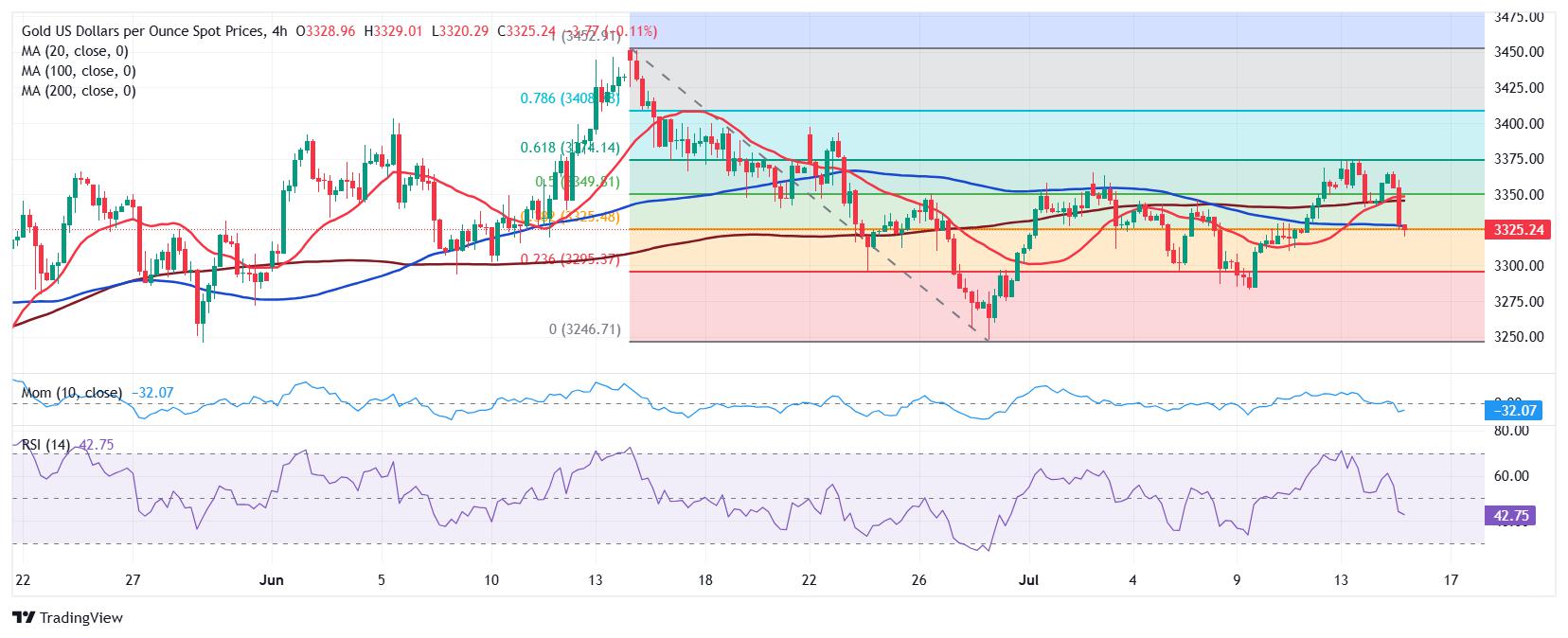Click the TradingView wordmark text
The height and width of the screenshot is (638, 1568).
81,618
